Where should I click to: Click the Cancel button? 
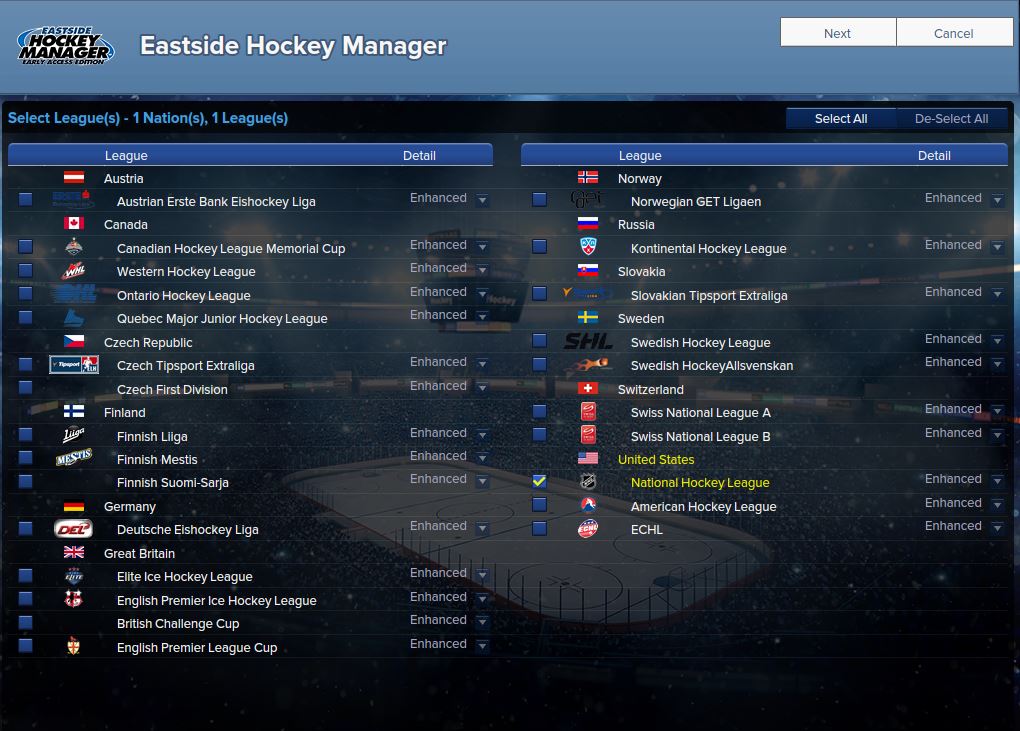click(954, 33)
